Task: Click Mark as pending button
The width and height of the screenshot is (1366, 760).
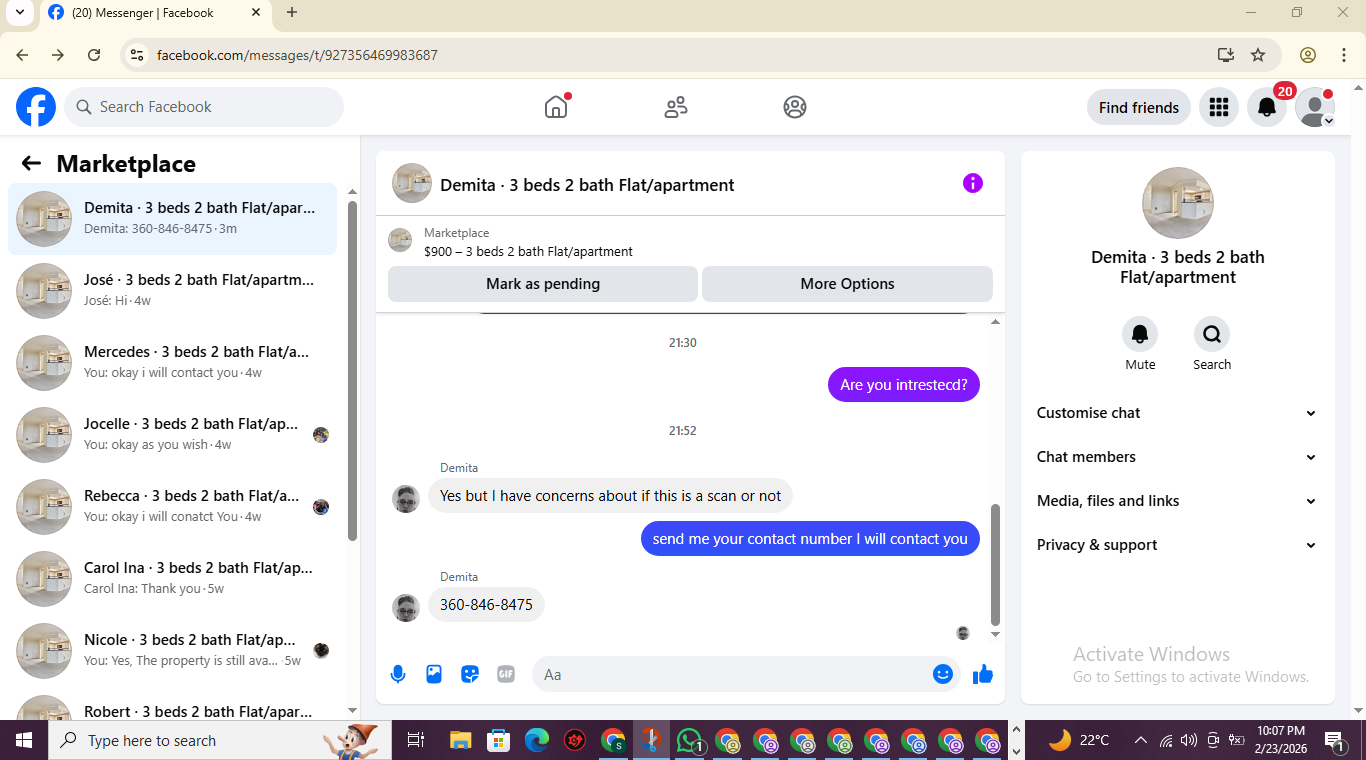Action: pos(543,284)
